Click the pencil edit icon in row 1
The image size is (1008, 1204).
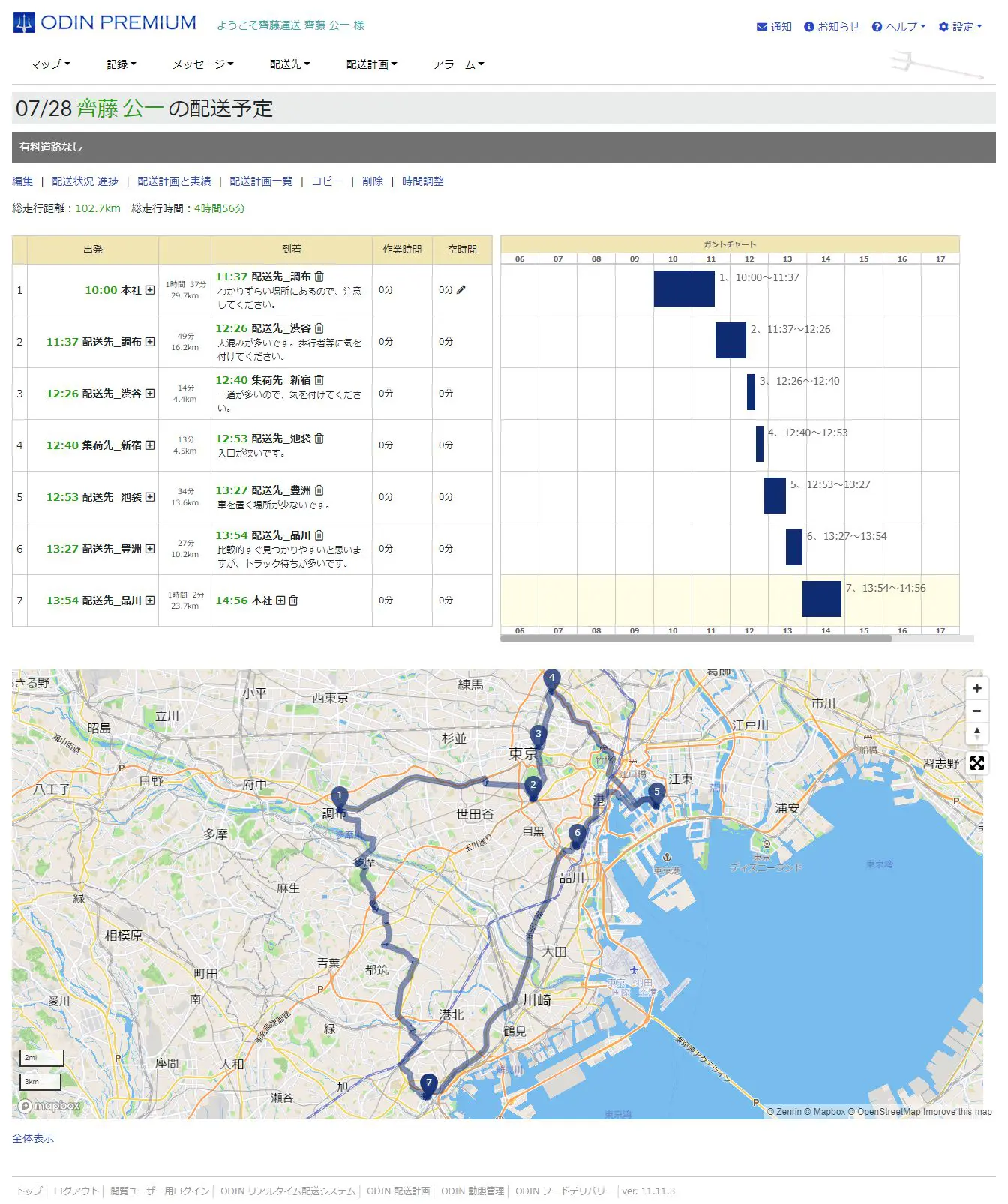click(461, 289)
